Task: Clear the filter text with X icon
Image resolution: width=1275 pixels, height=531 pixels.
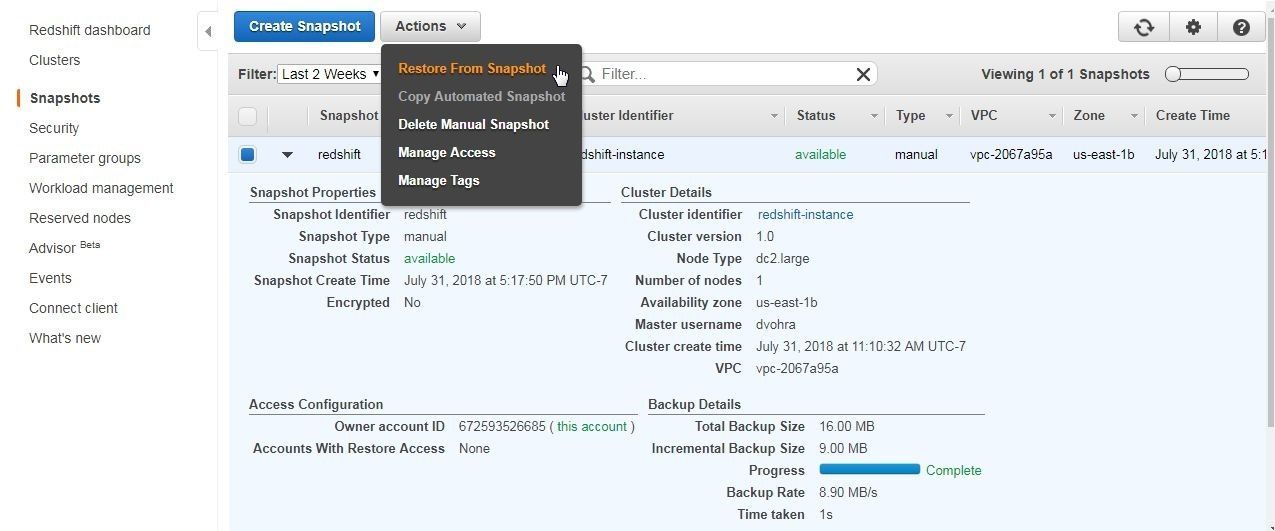Action: coord(863,74)
